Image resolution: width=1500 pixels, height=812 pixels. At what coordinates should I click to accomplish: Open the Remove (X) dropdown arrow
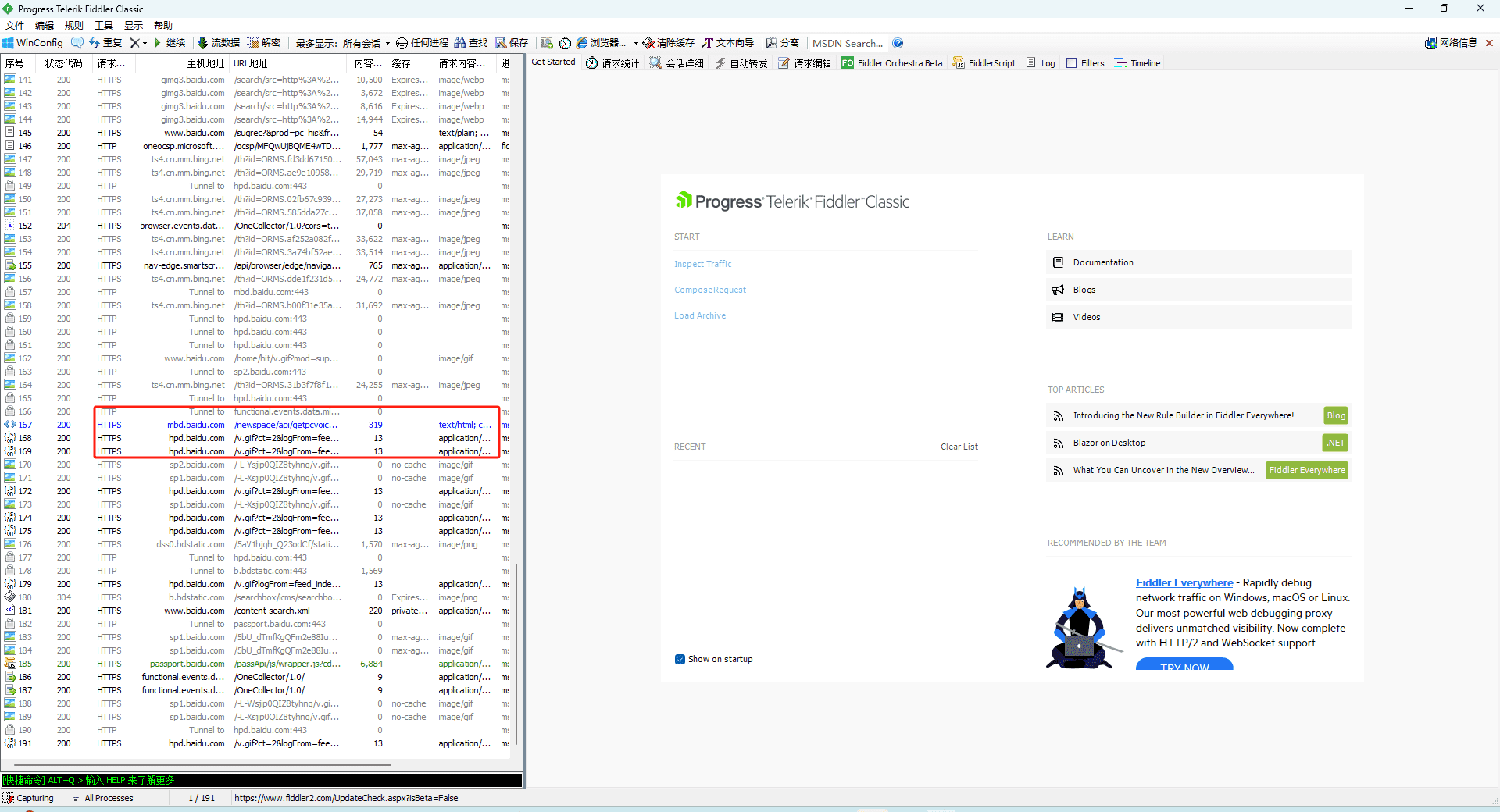(x=145, y=44)
